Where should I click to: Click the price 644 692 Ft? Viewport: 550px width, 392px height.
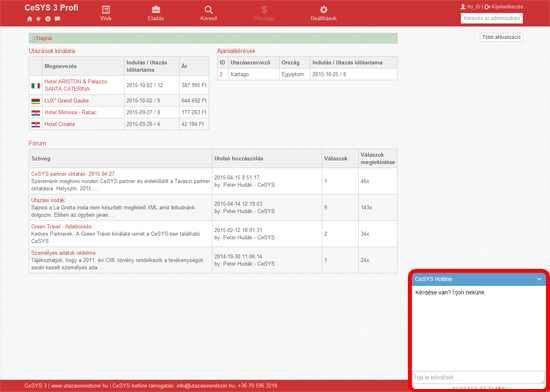click(194, 101)
